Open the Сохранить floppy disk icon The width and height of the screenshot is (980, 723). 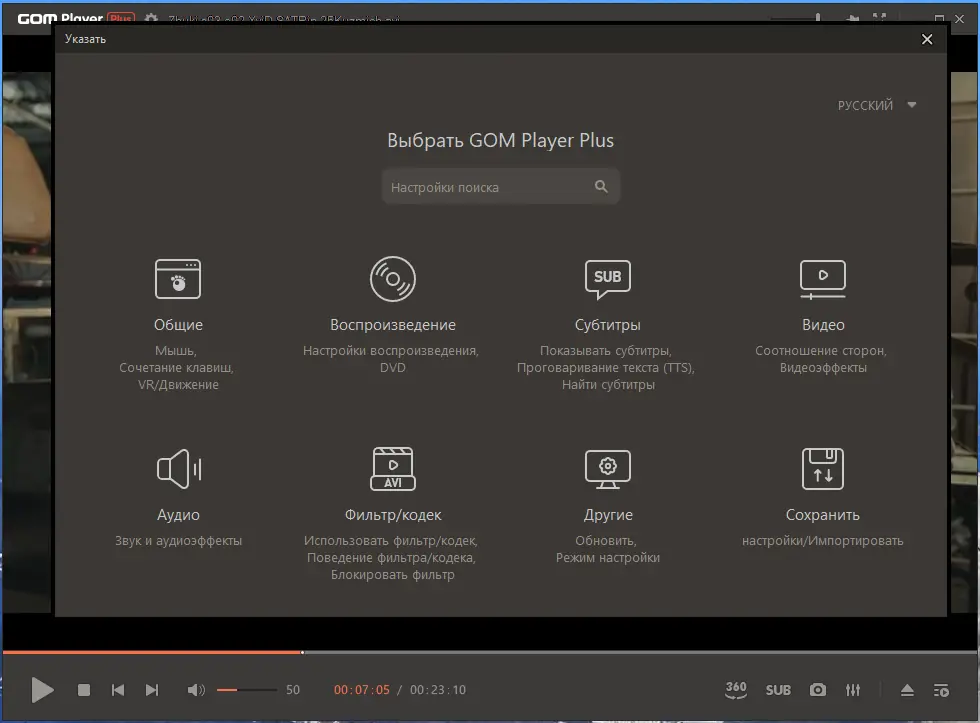[x=822, y=469]
